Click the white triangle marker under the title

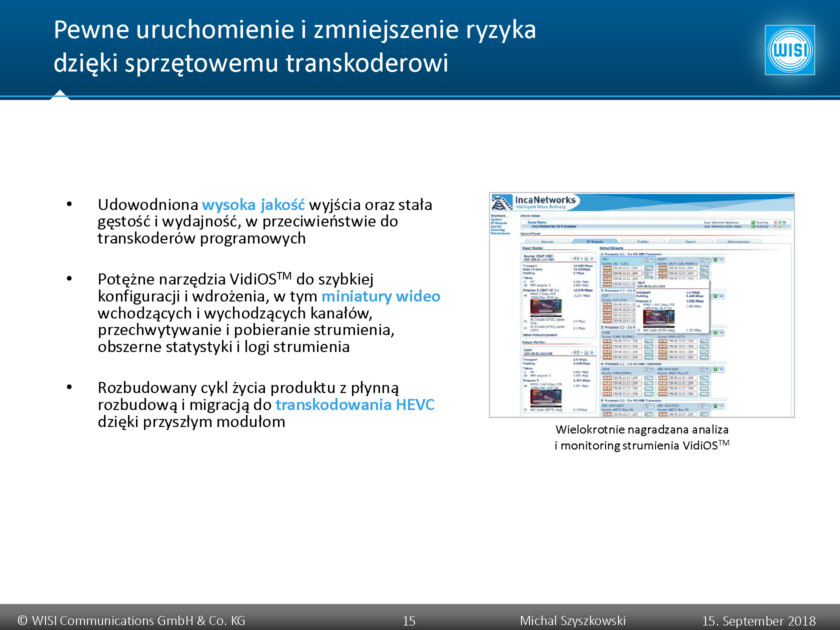click(x=60, y=94)
